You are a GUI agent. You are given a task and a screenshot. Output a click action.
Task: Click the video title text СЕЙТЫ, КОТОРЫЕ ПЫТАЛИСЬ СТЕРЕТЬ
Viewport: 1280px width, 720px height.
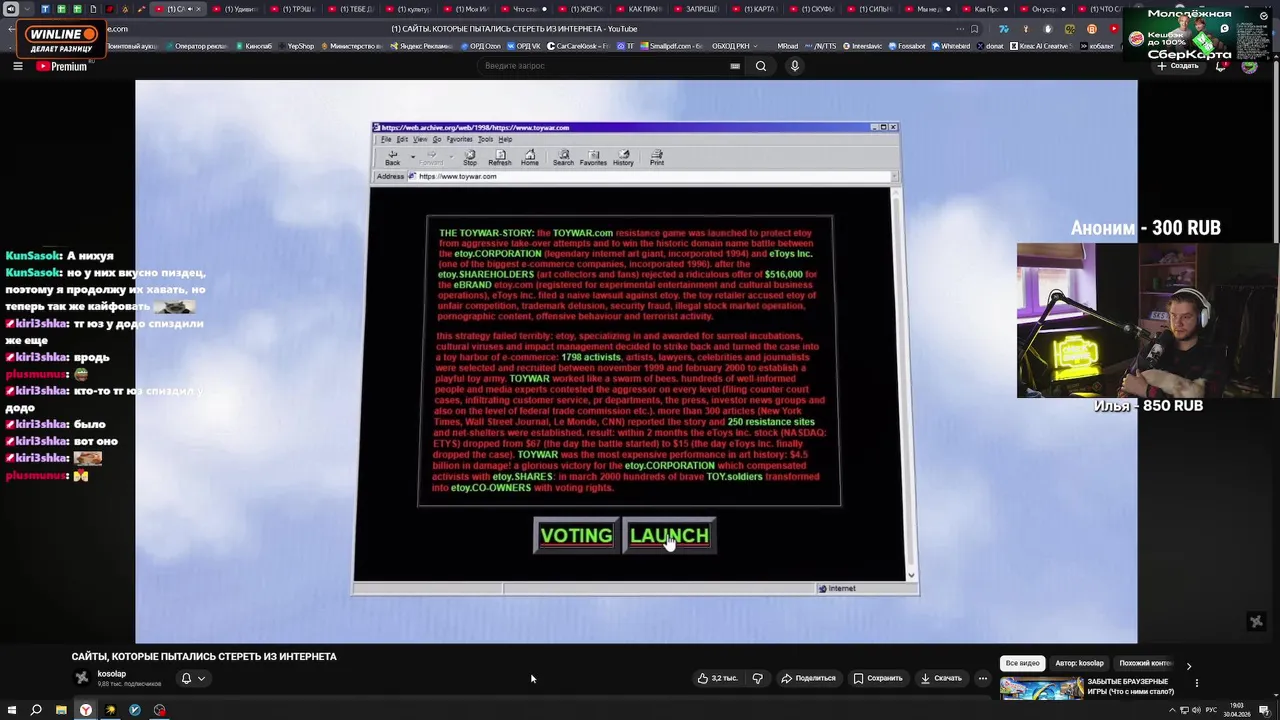click(x=204, y=657)
